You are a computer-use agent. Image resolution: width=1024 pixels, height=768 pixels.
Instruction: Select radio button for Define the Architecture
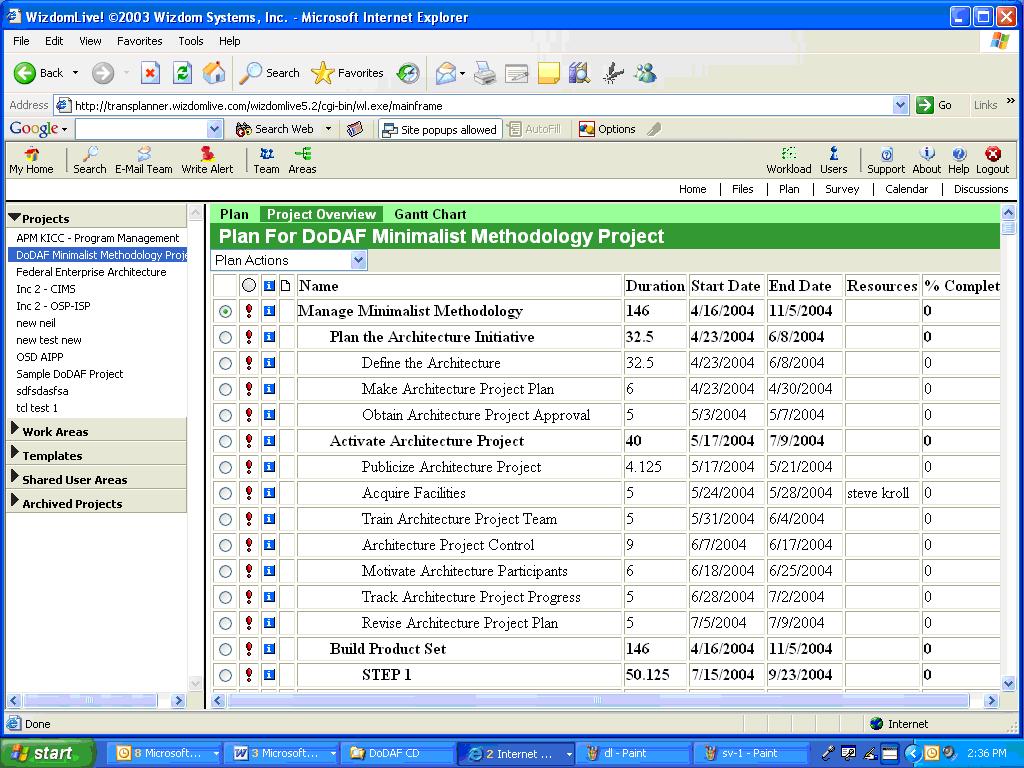[225, 363]
